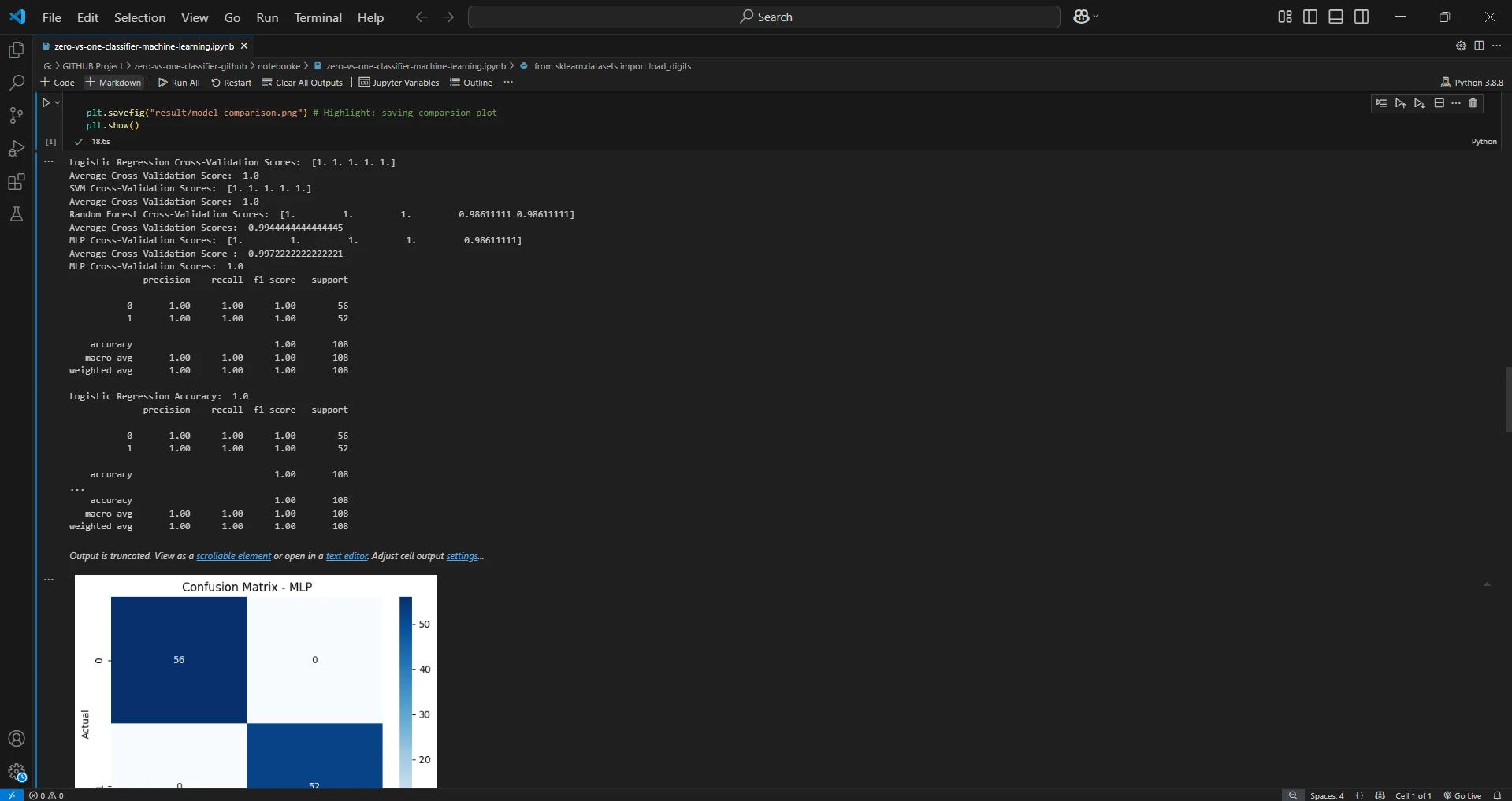1512x801 pixels.
Task: Open the Python 3.8.8 kernel picker
Action: click(1471, 83)
